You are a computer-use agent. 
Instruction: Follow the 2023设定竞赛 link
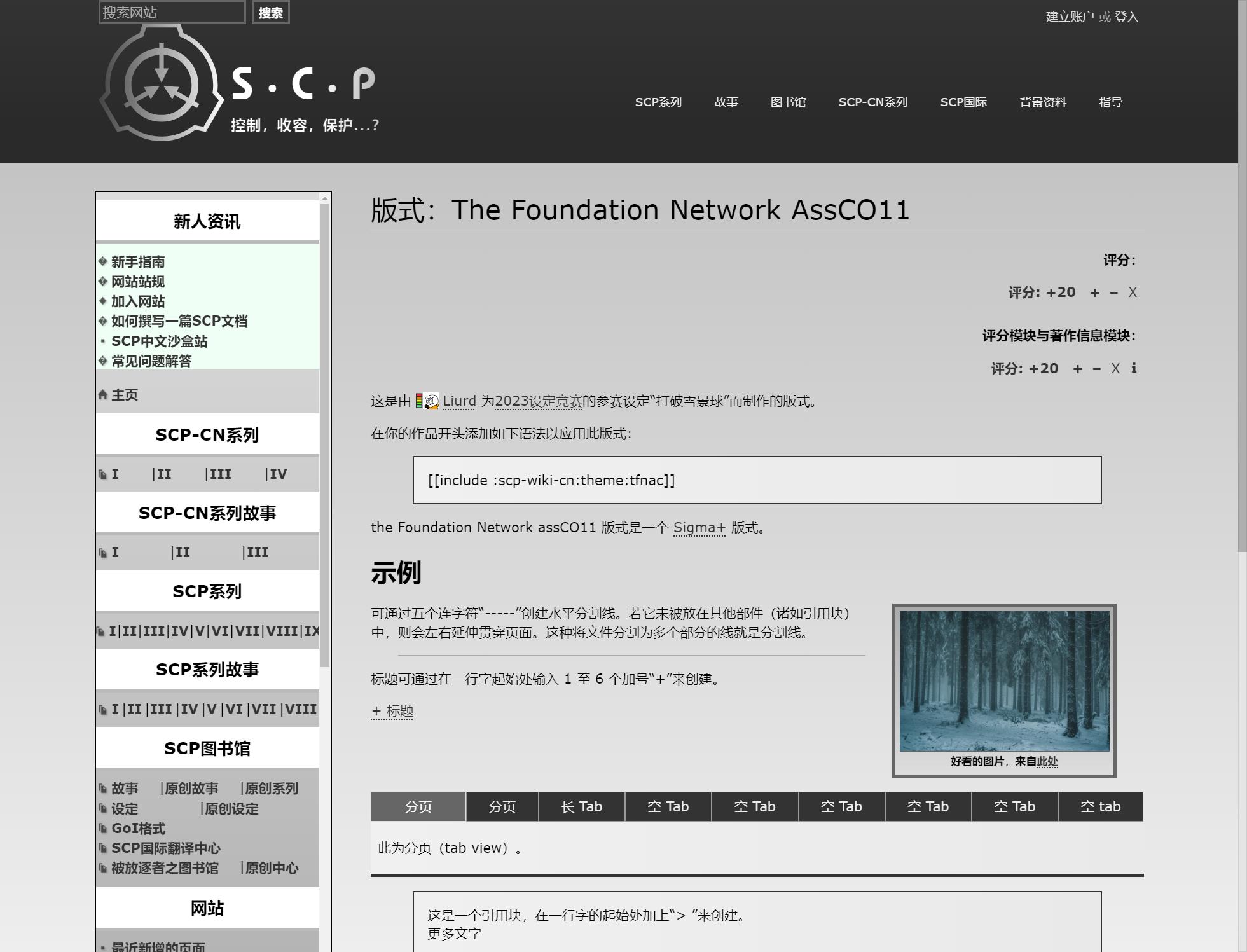pyautogui.click(x=538, y=401)
